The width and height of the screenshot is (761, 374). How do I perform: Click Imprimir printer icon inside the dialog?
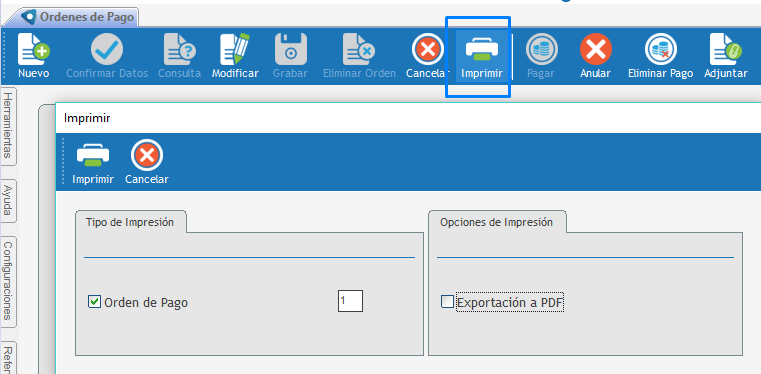click(93, 155)
